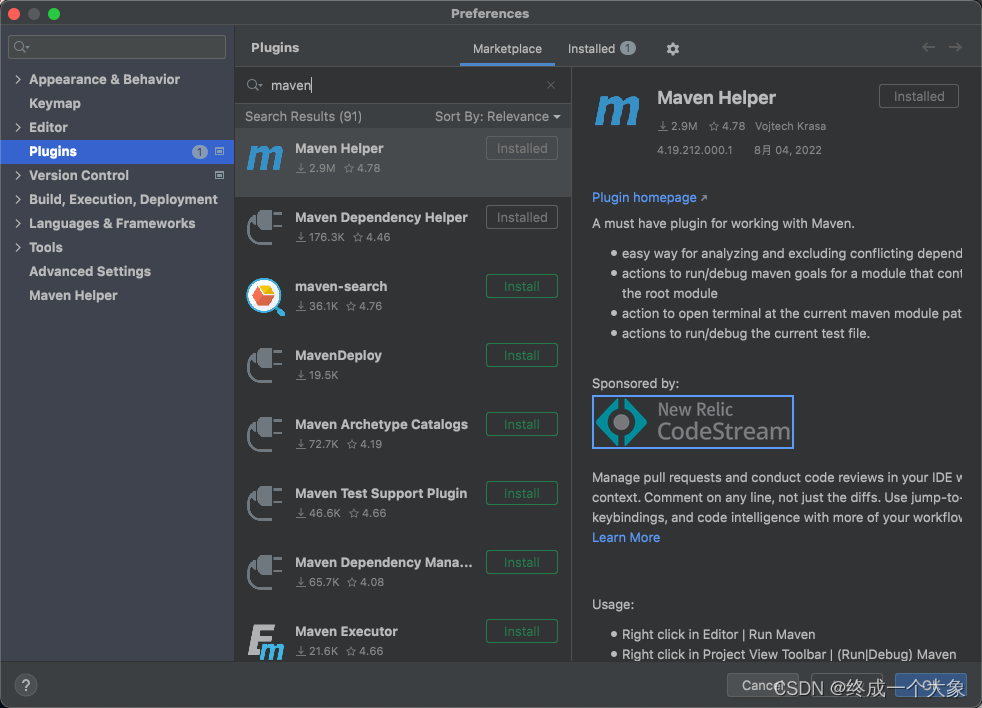Select the Maven Helper plugin icon in the results list
Image resolution: width=982 pixels, height=708 pixels.
(265, 158)
